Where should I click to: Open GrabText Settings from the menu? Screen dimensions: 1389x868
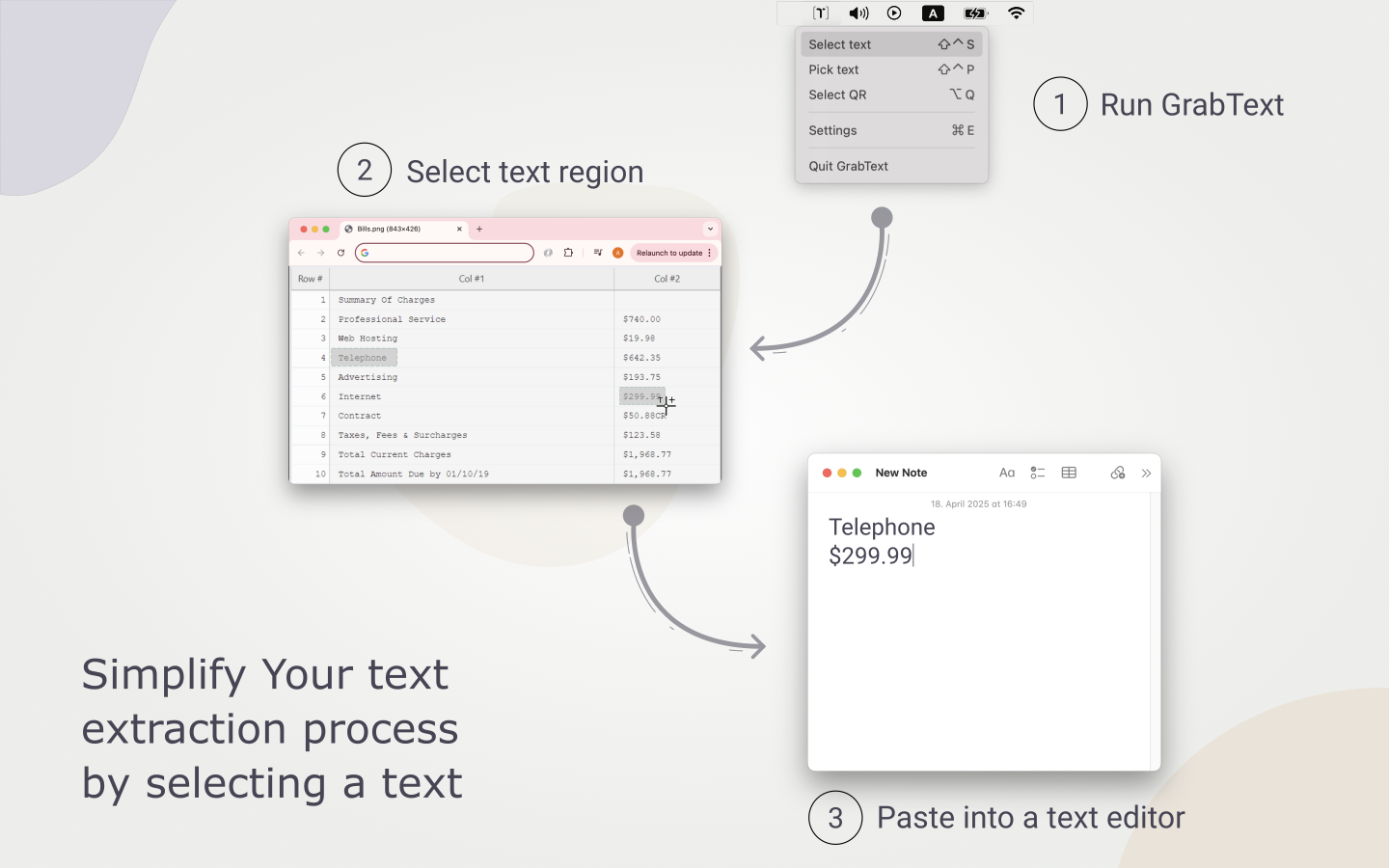tap(832, 130)
